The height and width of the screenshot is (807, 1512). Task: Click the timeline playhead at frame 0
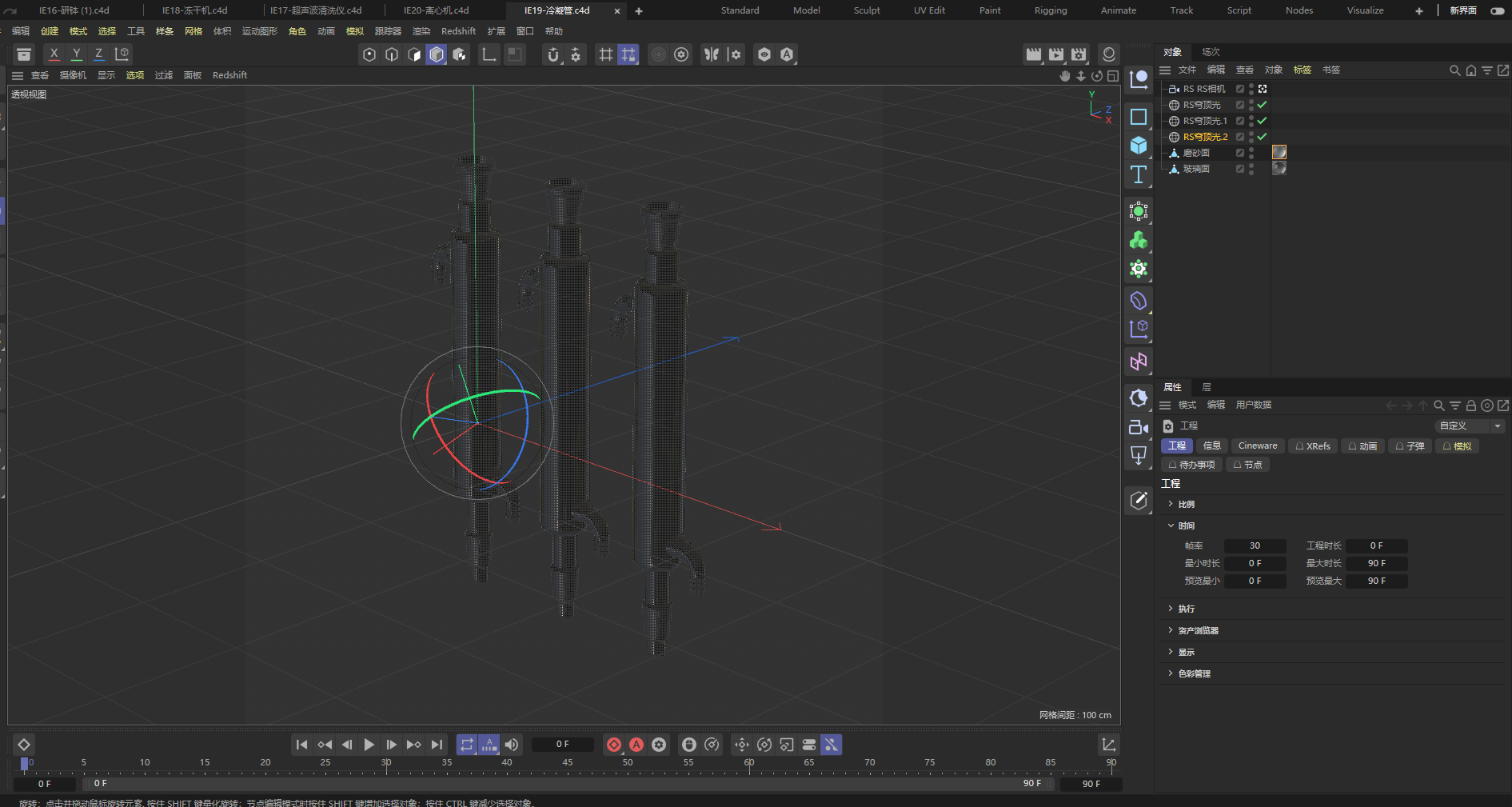click(x=25, y=764)
